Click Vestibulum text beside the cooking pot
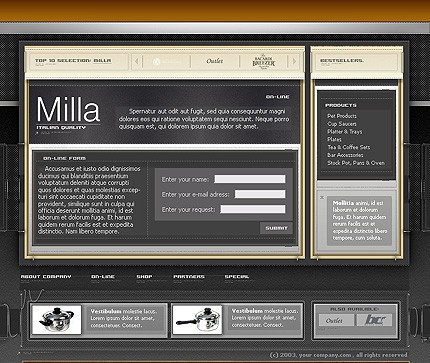 point(123,318)
